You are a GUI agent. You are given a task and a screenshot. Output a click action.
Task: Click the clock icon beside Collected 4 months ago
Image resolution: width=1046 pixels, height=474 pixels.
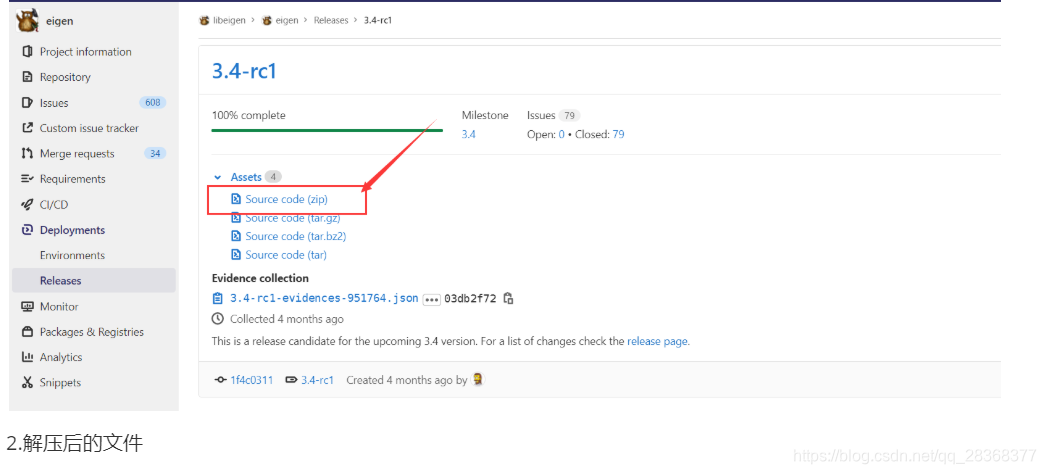tap(217, 319)
